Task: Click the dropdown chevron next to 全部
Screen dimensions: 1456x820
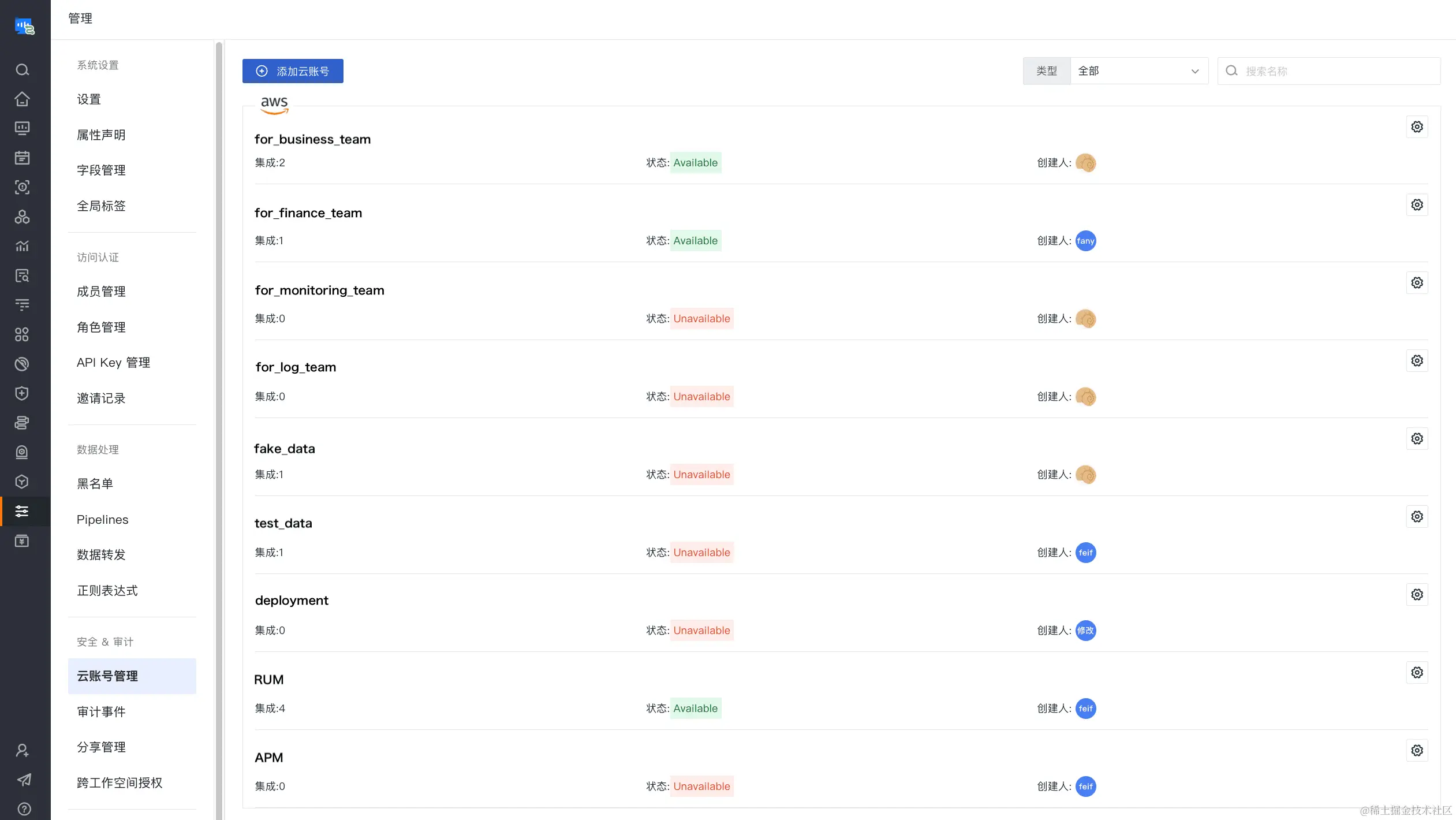Action: [1194, 72]
